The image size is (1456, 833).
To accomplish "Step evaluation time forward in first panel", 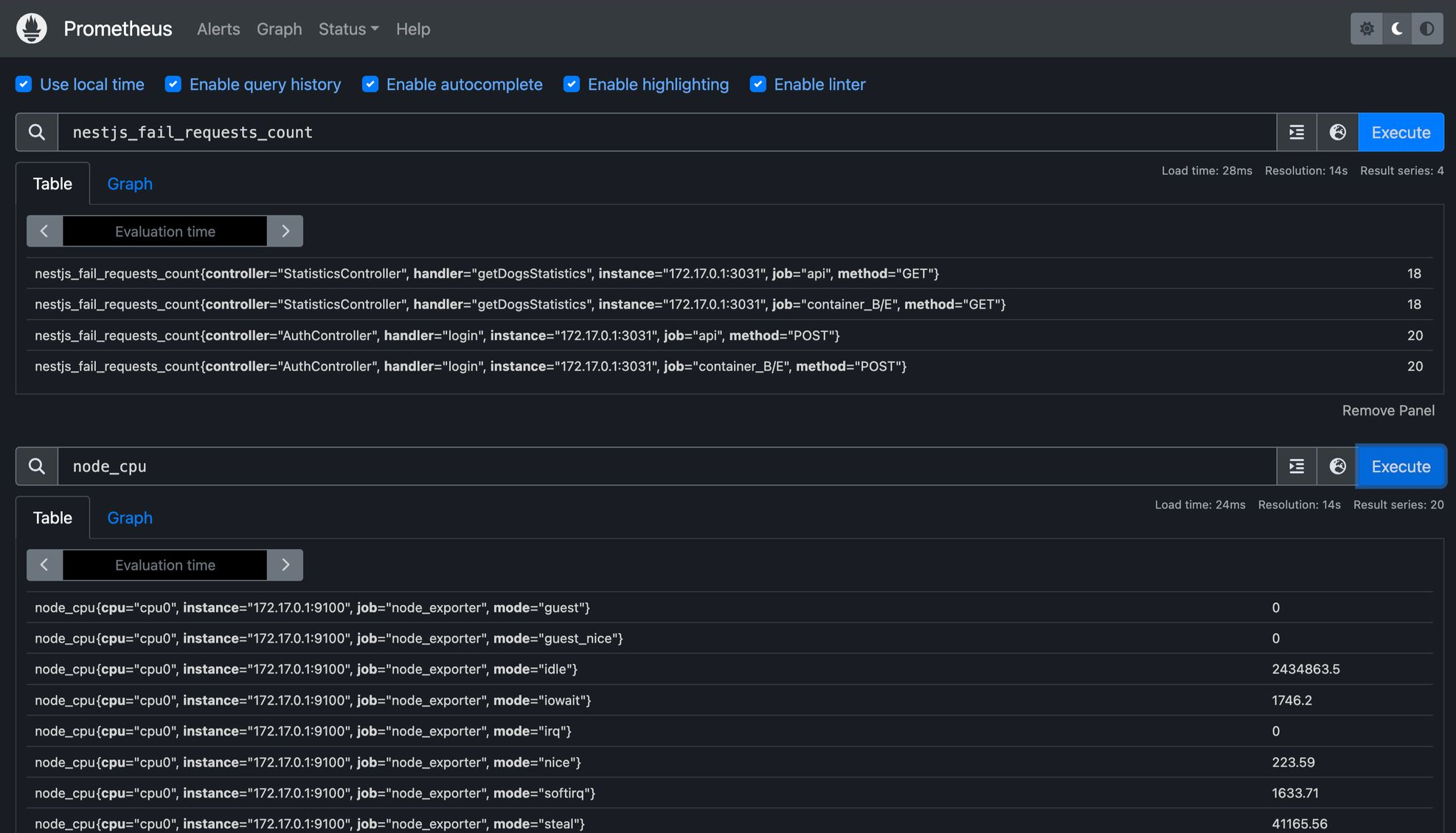I will [285, 231].
